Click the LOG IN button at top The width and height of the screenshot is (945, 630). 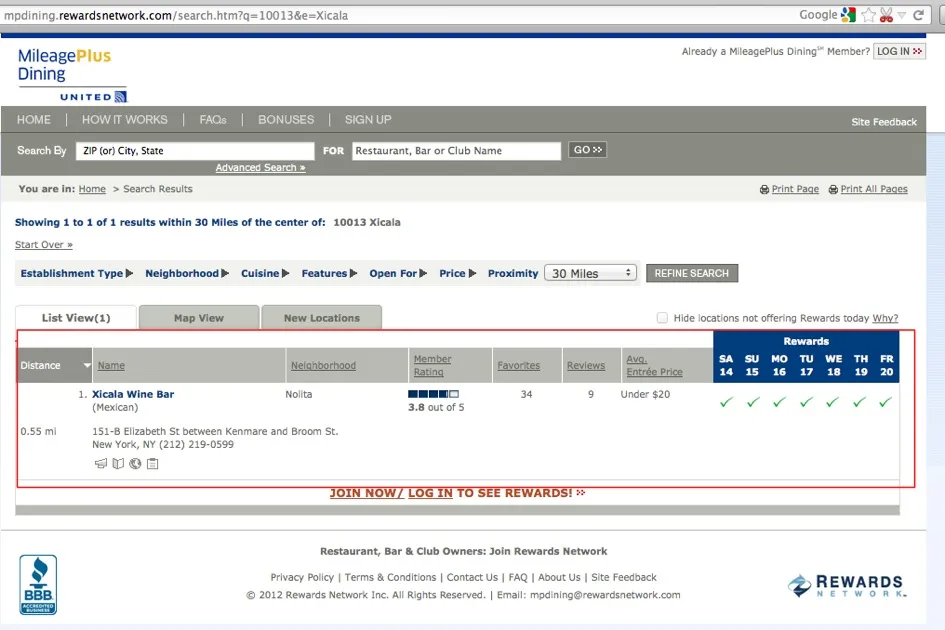[899, 51]
